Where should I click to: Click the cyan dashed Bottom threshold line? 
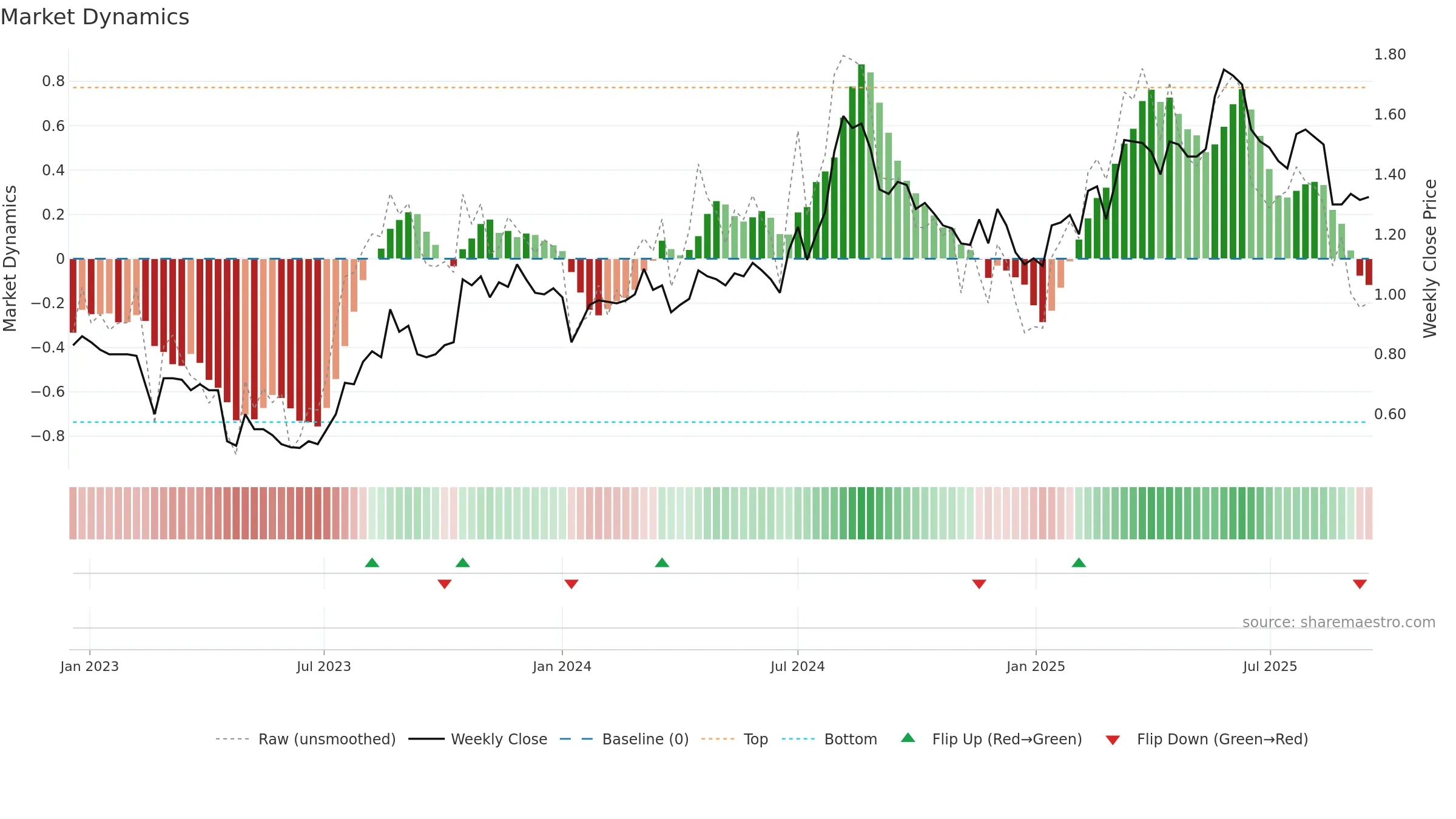coord(720,422)
